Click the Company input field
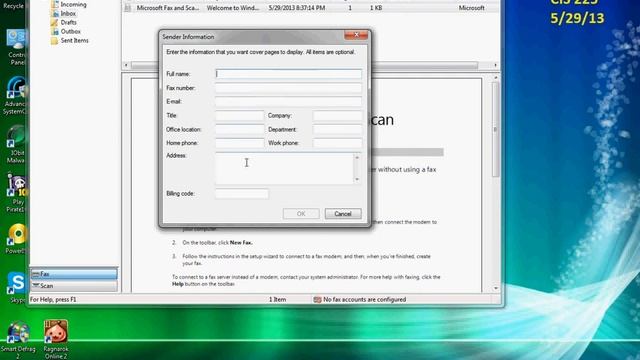The image size is (640, 360). (337, 116)
